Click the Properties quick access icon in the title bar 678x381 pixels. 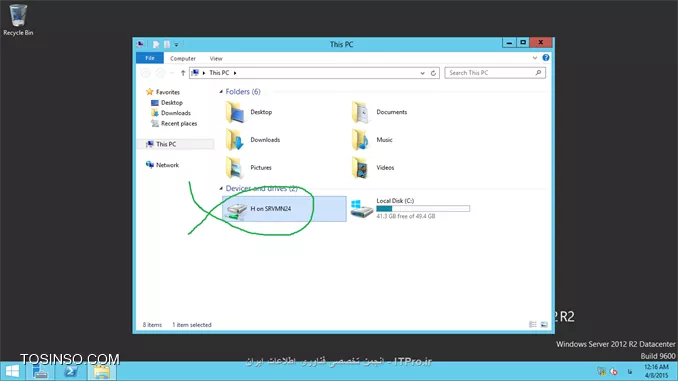coord(156,44)
